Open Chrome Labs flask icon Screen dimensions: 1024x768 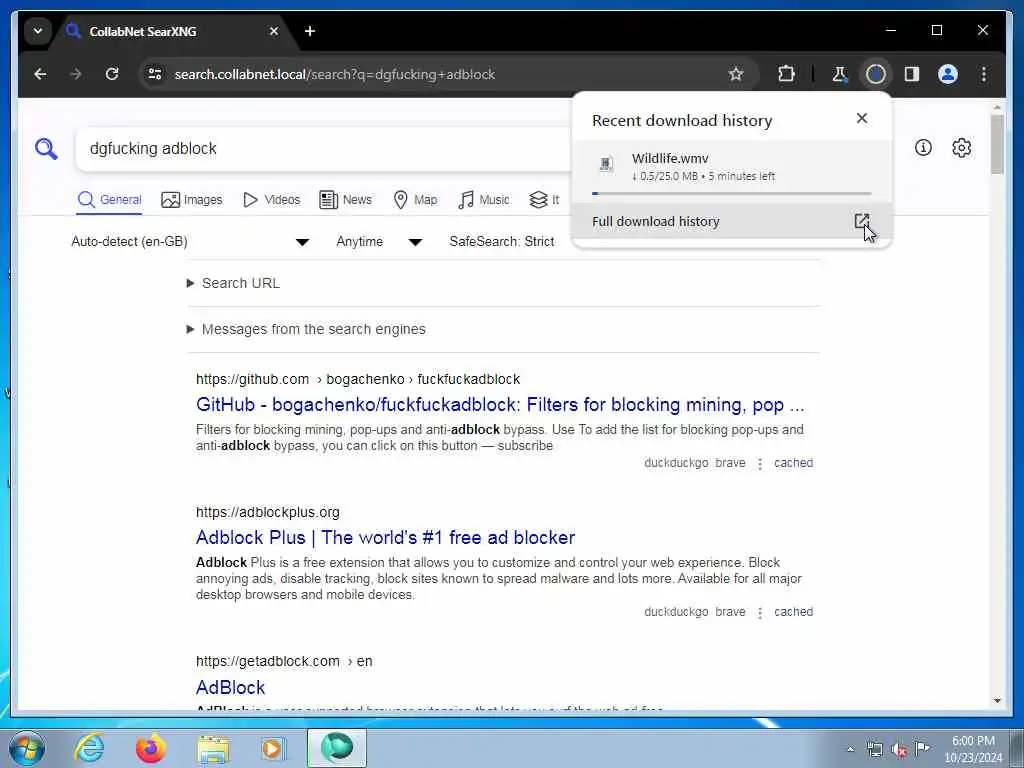coord(840,74)
